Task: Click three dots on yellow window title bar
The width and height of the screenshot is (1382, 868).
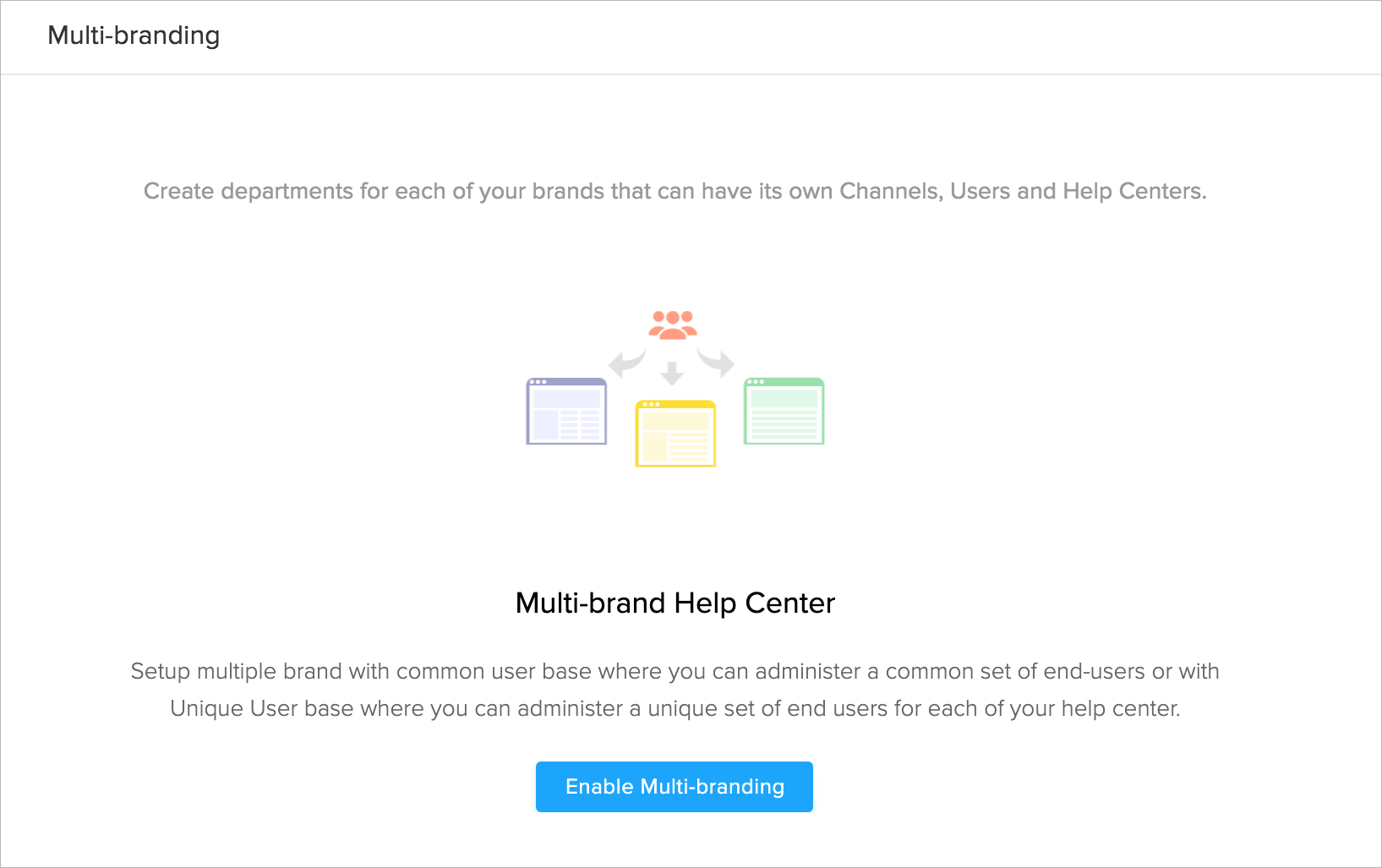Action: tap(650, 404)
